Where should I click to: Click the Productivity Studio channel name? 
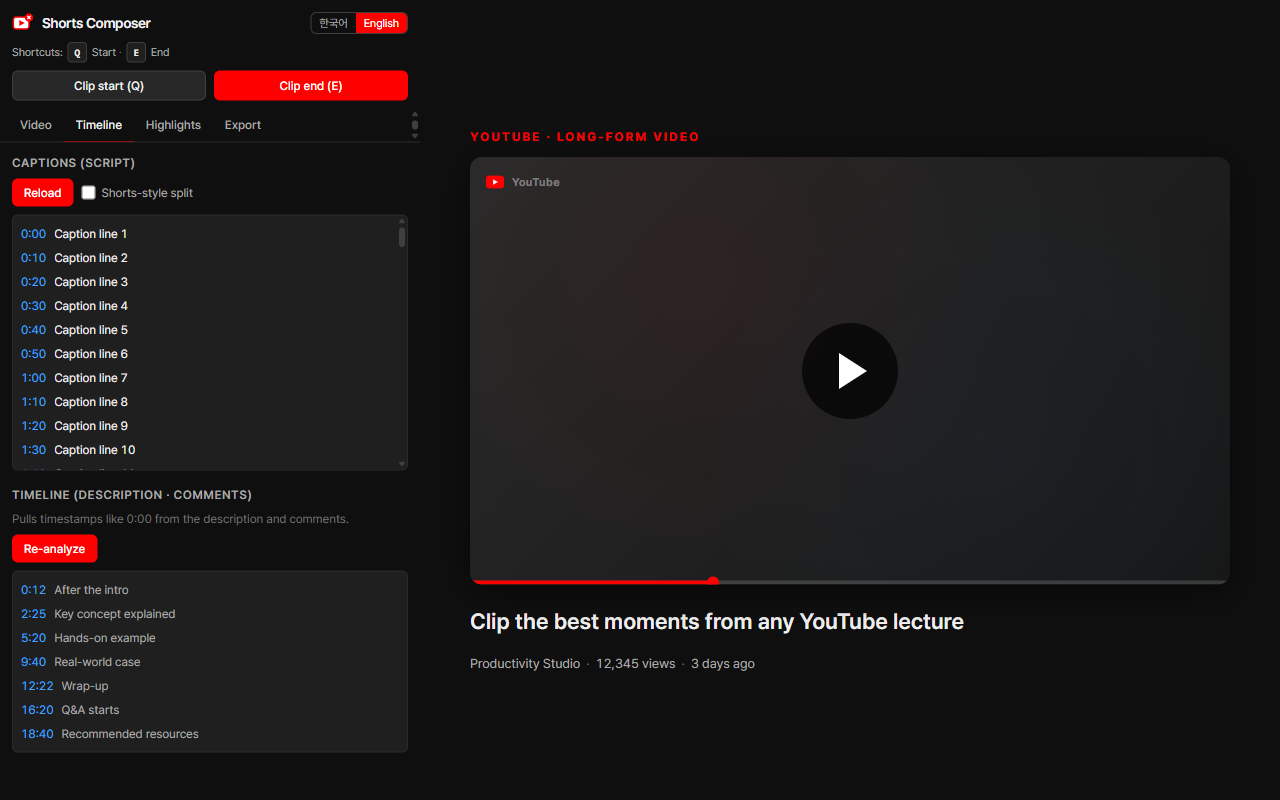(525, 664)
